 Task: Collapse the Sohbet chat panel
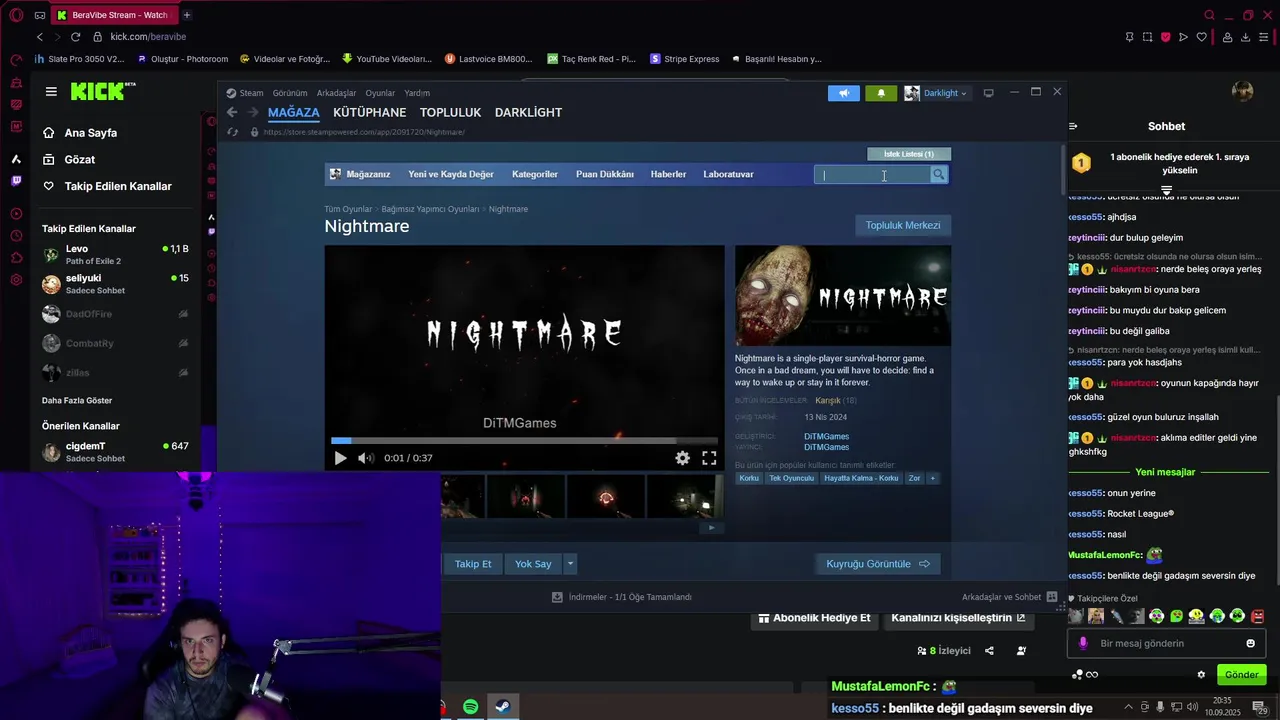pos(1073,126)
